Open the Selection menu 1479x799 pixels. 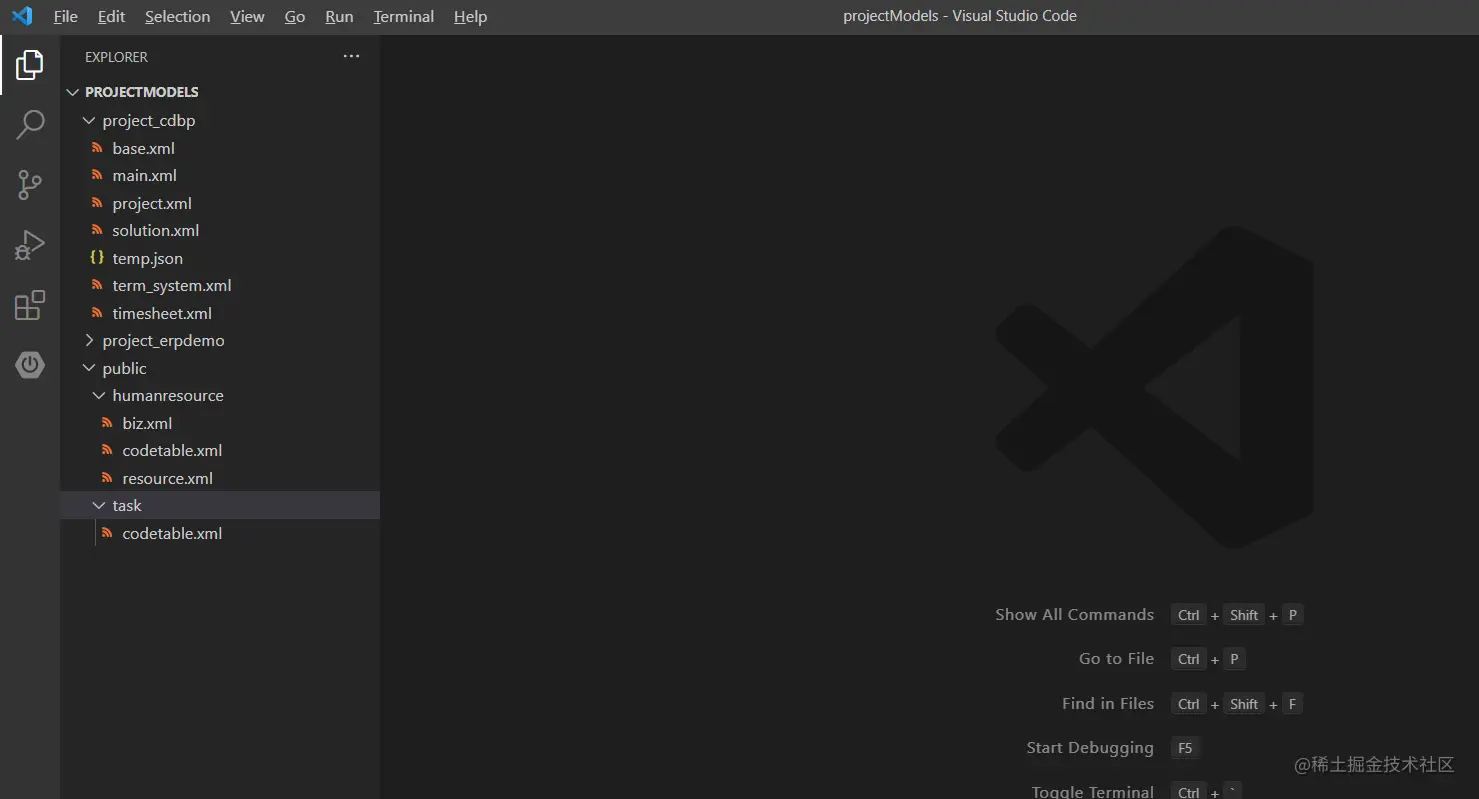tap(177, 16)
